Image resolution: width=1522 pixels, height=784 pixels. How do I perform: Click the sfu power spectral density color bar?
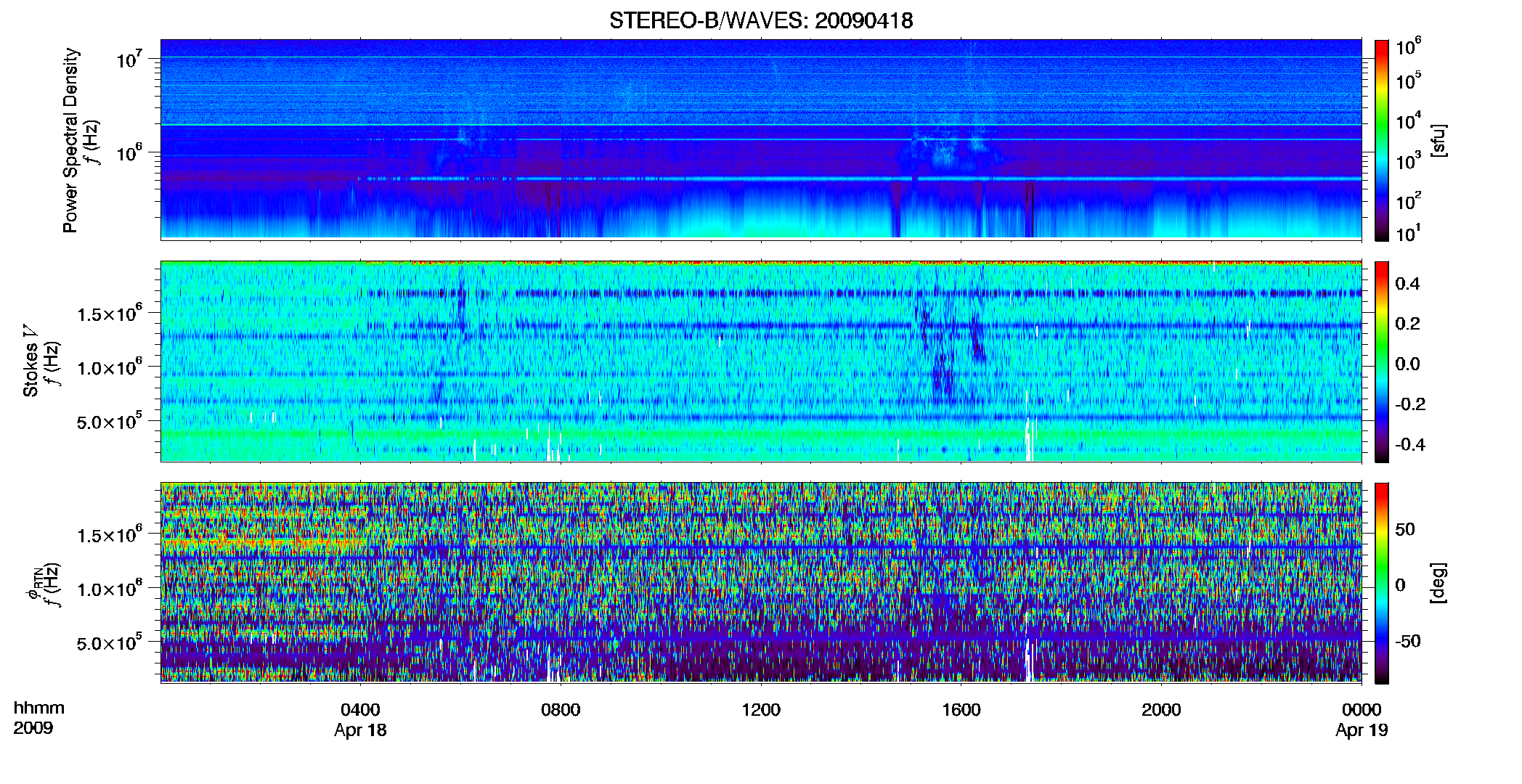coord(1382,139)
